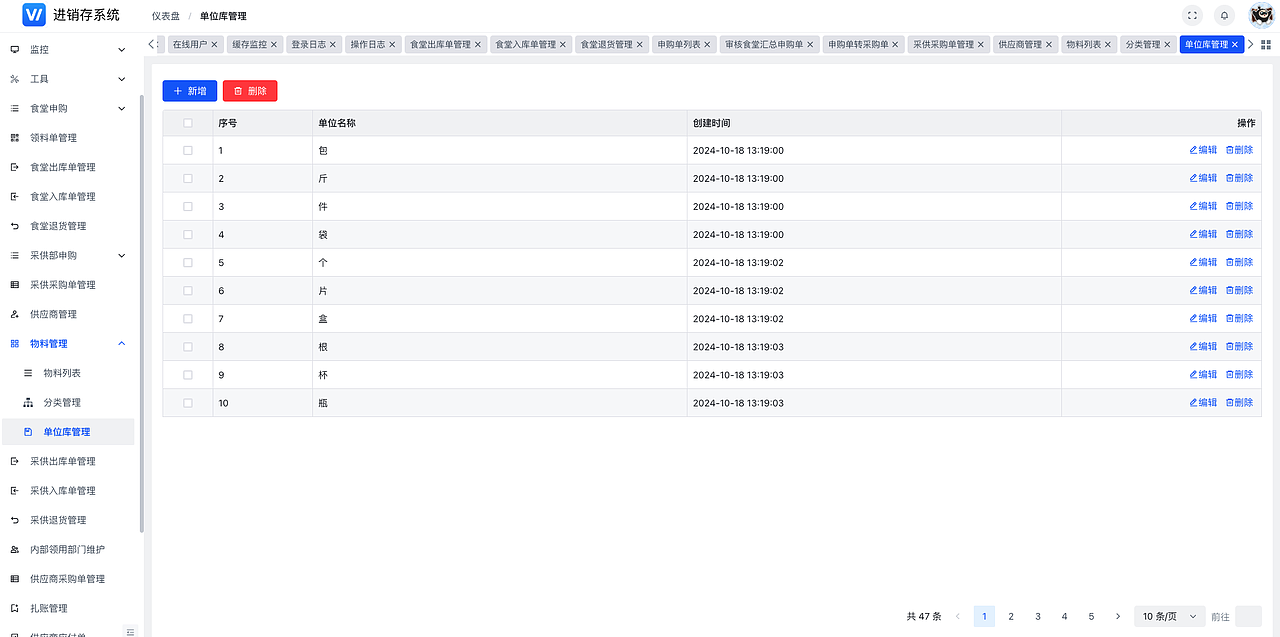This screenshot has width=1280, height=637.
Task: Edit the row with unit 杯
Action: point(1203,374)
